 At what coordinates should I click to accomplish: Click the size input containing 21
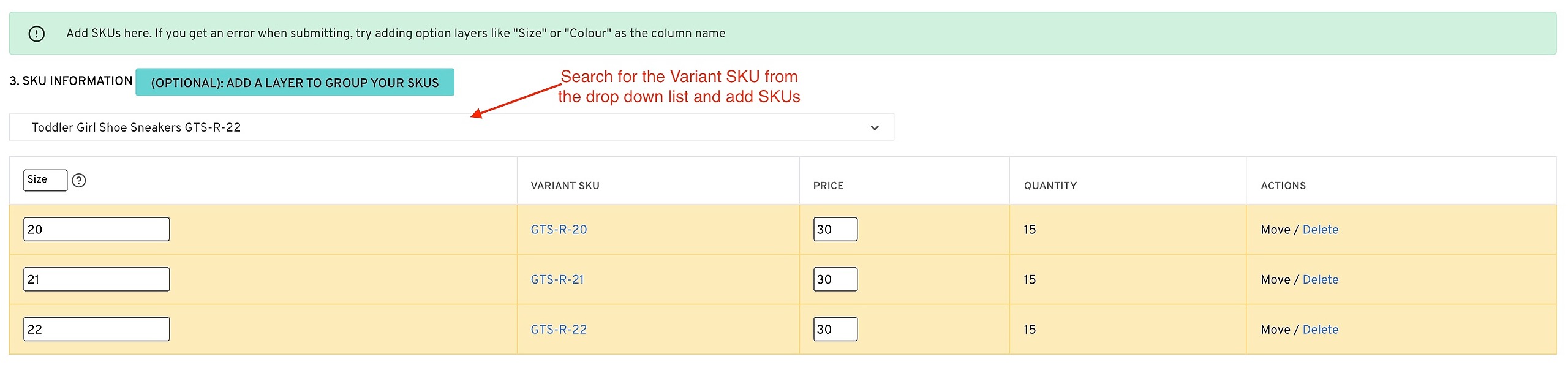(96, 279)
